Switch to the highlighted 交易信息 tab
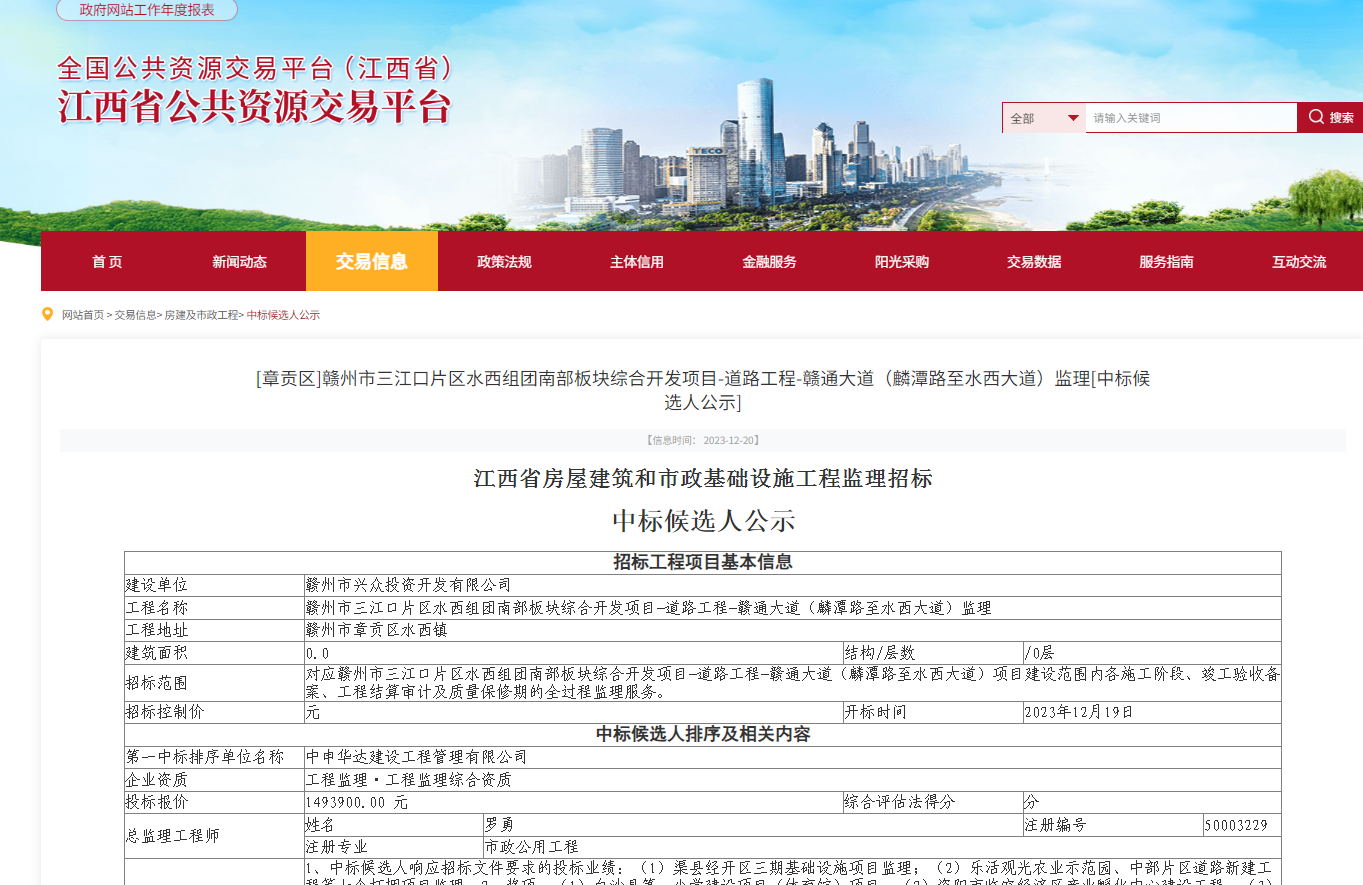The width and height of the screenshot is (1363, 885). pos(372,261)
